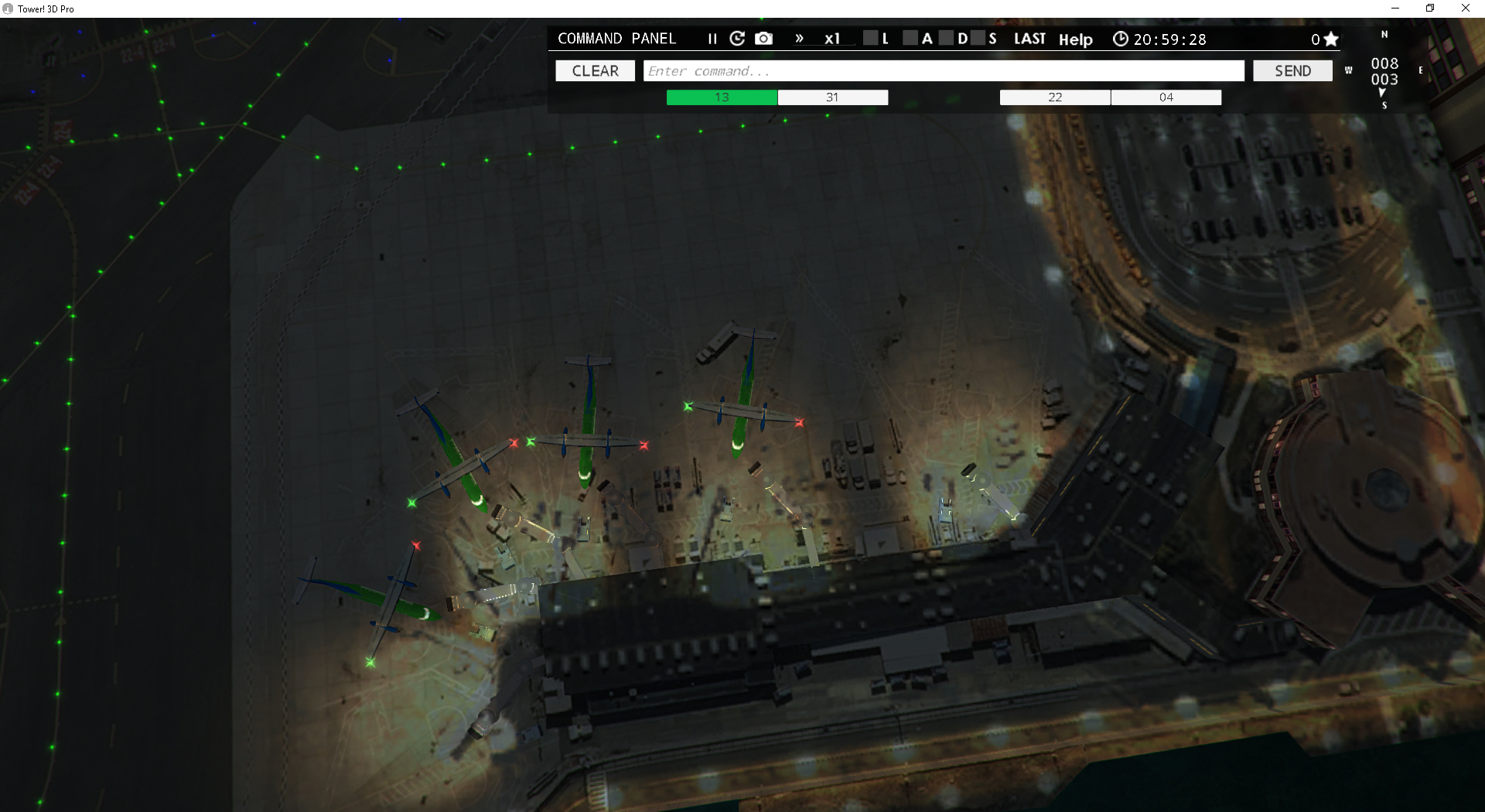The height and width of the screenshot is (812, 1485).
Task: Speed up time with the fast-forward icon
Action: pyautogui.click(x=800, y=39)
